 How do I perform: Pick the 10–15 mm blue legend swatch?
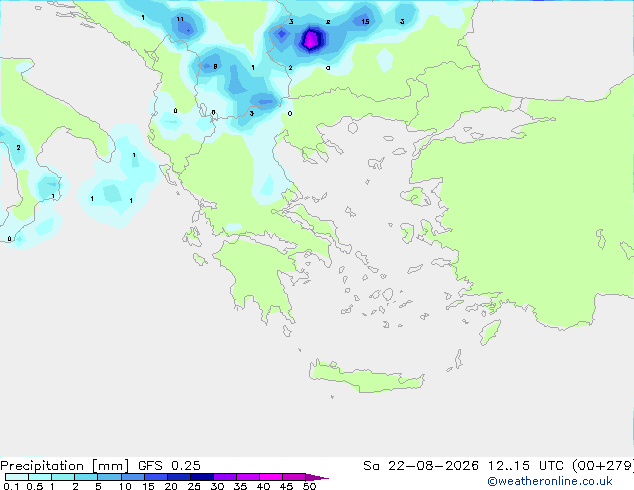[x=132, y=477]
